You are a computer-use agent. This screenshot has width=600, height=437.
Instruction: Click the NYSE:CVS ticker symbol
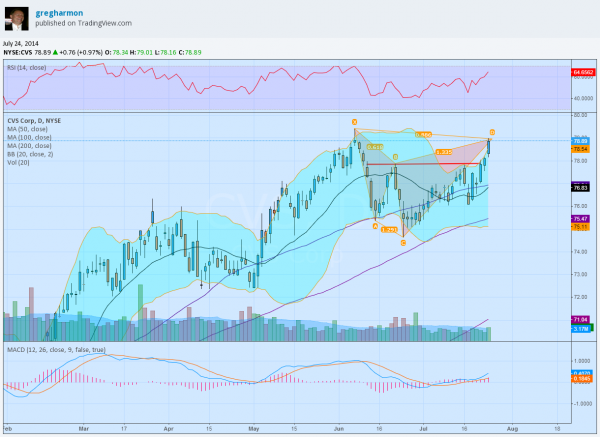point(18,52)
